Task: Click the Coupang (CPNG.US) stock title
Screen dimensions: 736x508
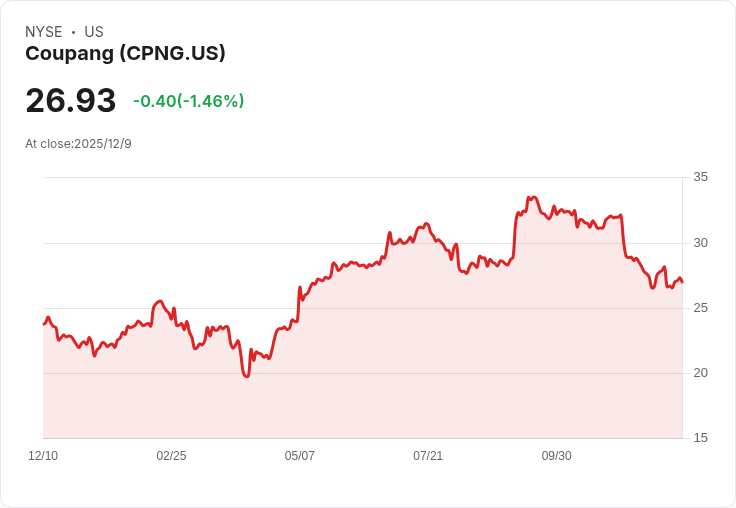Action: [125, 53]
